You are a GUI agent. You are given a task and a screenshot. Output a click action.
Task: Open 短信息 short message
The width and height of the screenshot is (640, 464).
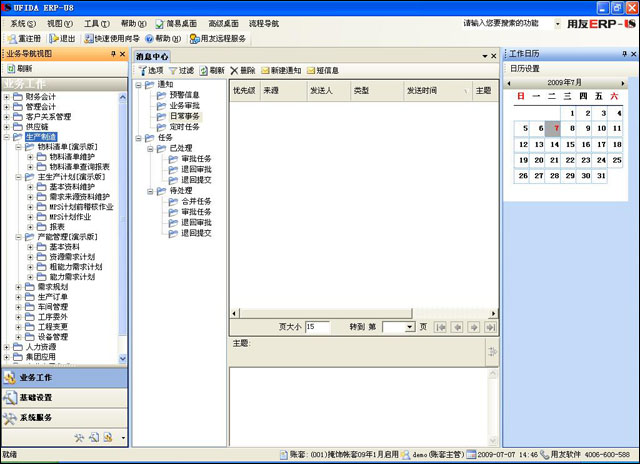322,71
